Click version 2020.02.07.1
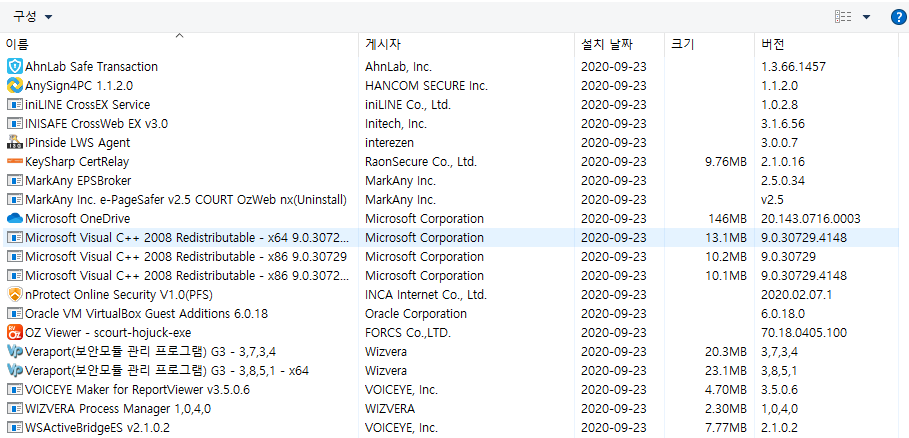Image resolution: width=909 pixels, height=438 pixels. coord(797,295)
